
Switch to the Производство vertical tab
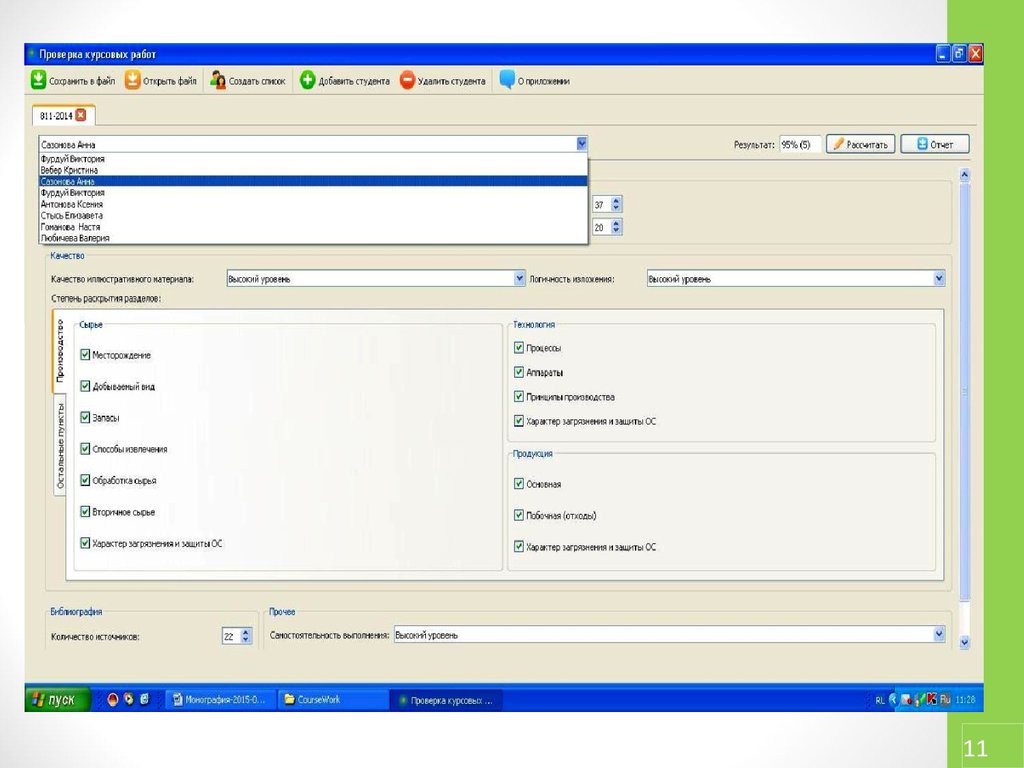pyautogui.click(x=60, y=351)
